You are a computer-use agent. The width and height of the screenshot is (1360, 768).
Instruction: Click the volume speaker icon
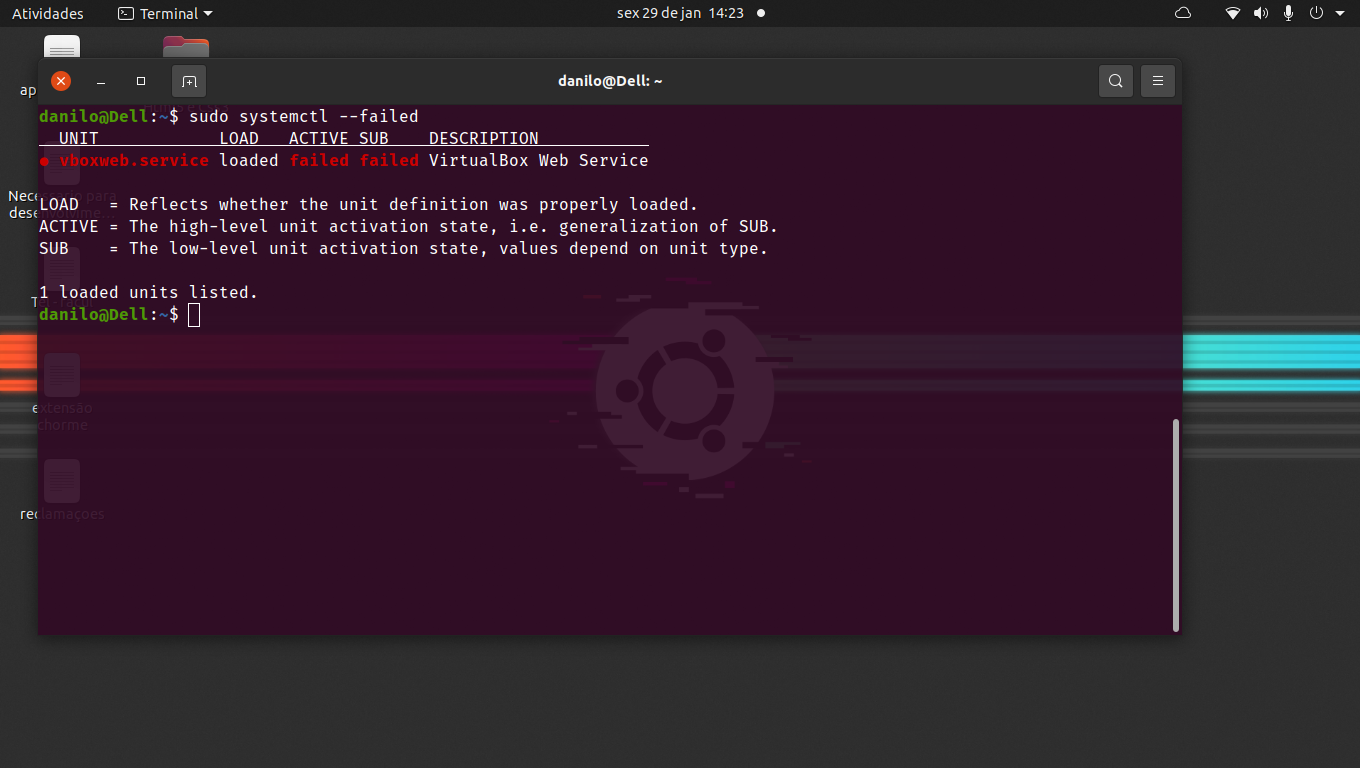[x=1261, y=13]
